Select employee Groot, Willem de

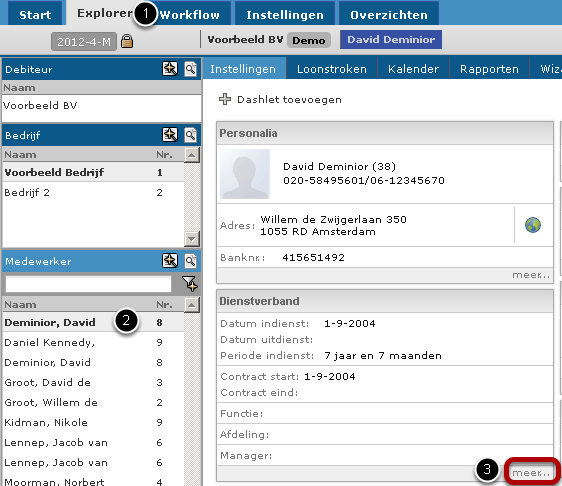click(x=93, y=402)
